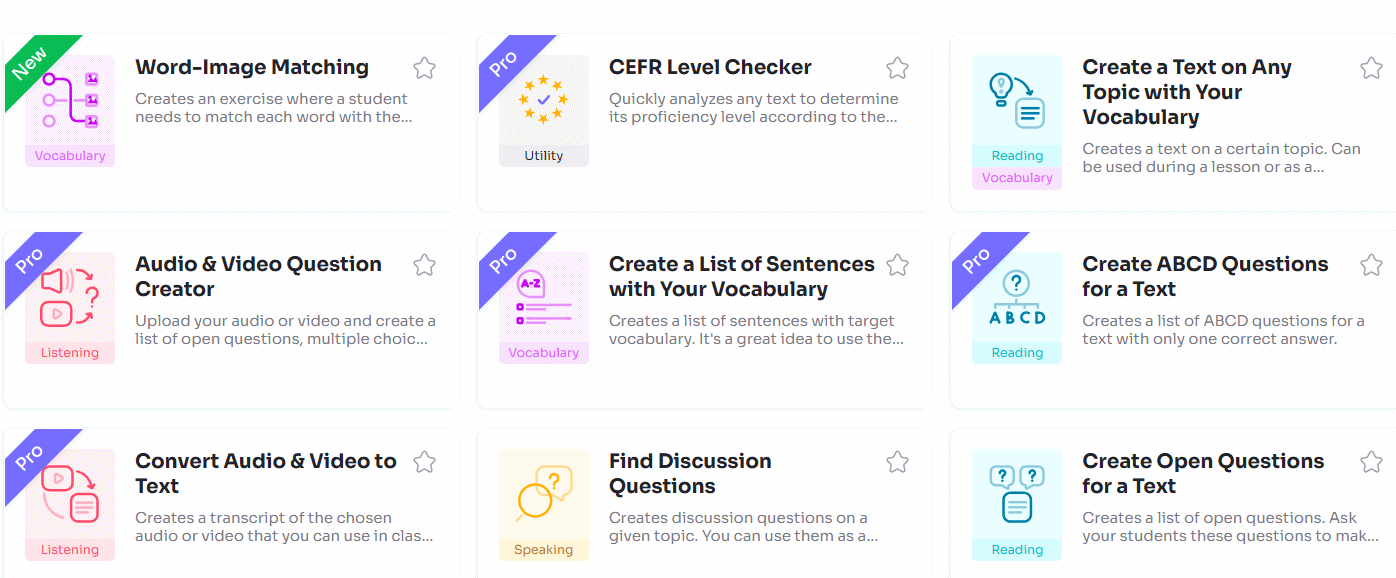Viewport: 1396px width, 578px height.
Task: Click the Speaking tag on Find Discussion Questions
Action: click(x=544, y=550)
